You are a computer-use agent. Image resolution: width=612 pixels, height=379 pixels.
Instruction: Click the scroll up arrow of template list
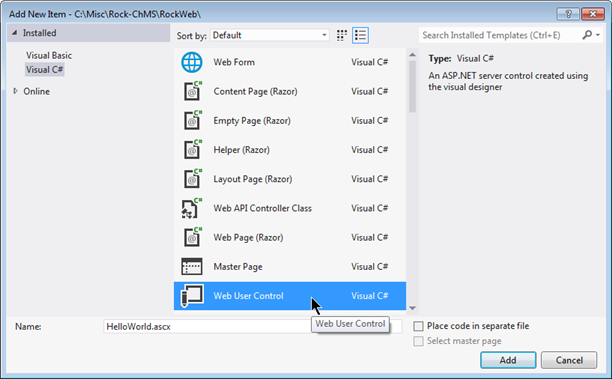point(412,55)
